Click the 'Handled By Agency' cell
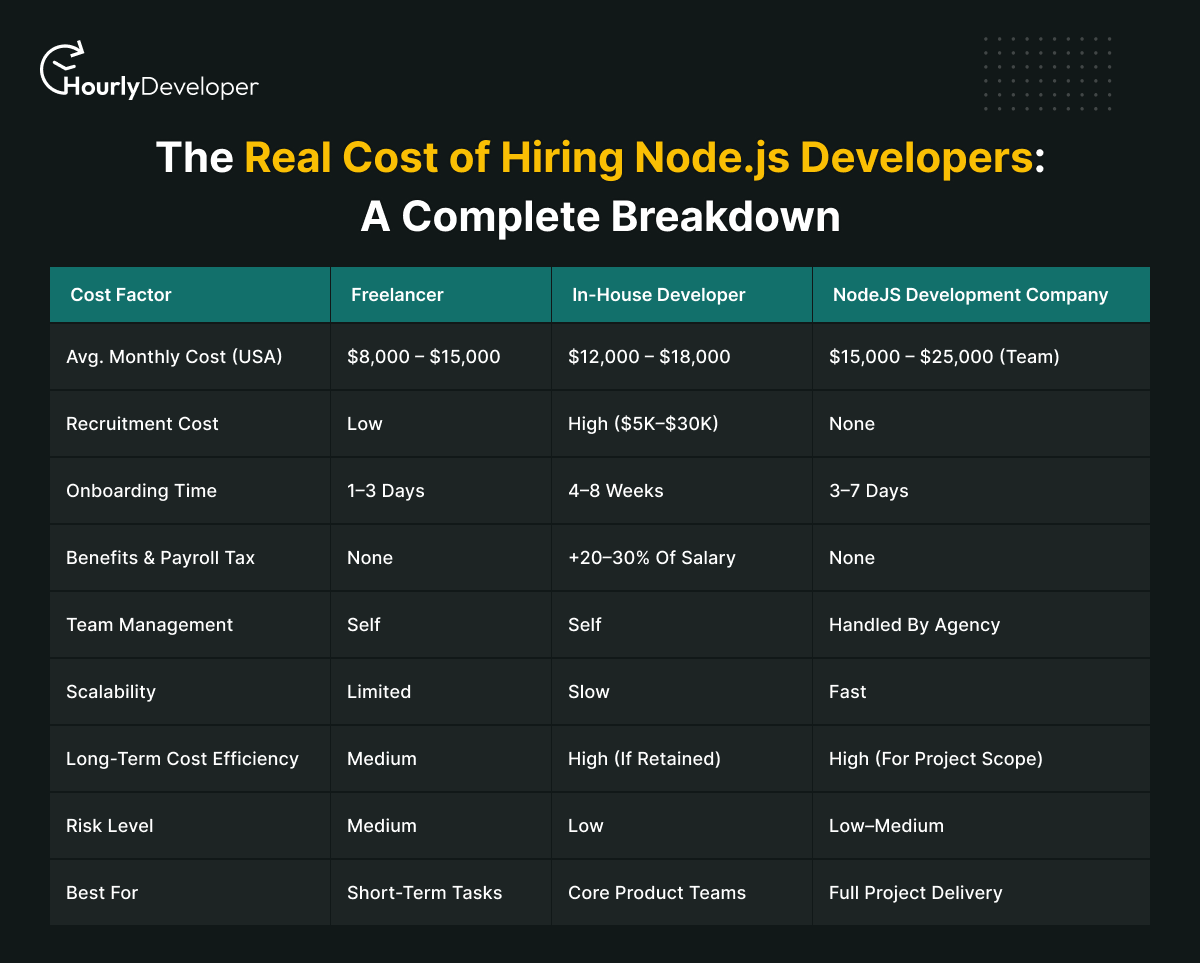This screenshot has height=963, width=1200. click(914, 625)
